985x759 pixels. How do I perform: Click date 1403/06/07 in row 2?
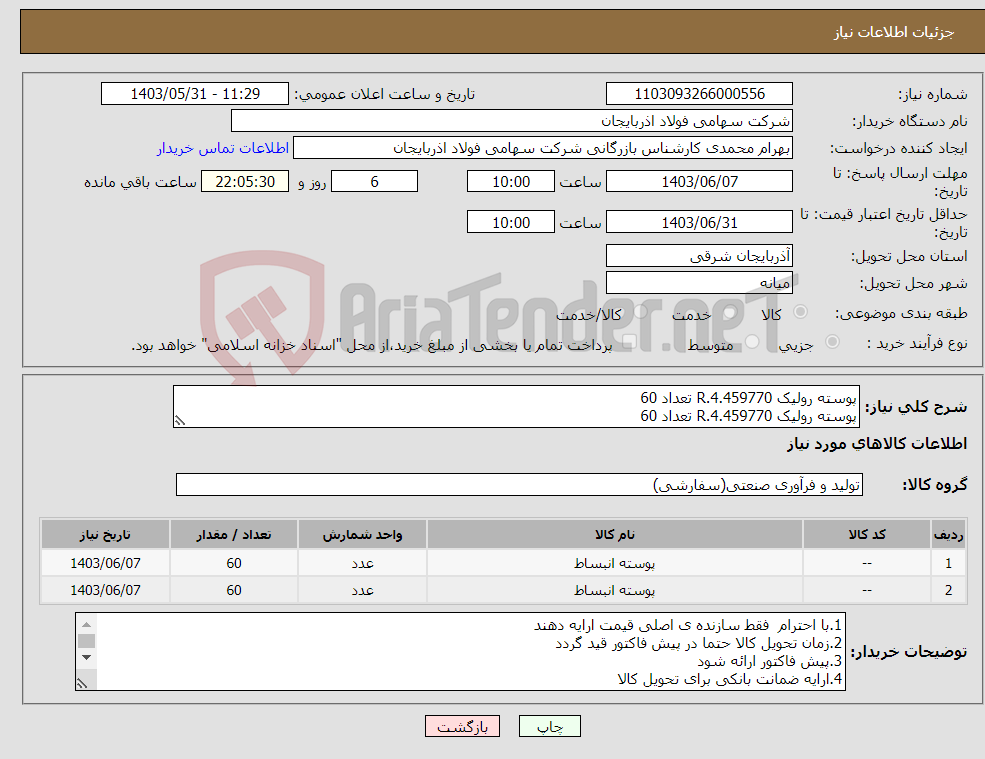106,590
